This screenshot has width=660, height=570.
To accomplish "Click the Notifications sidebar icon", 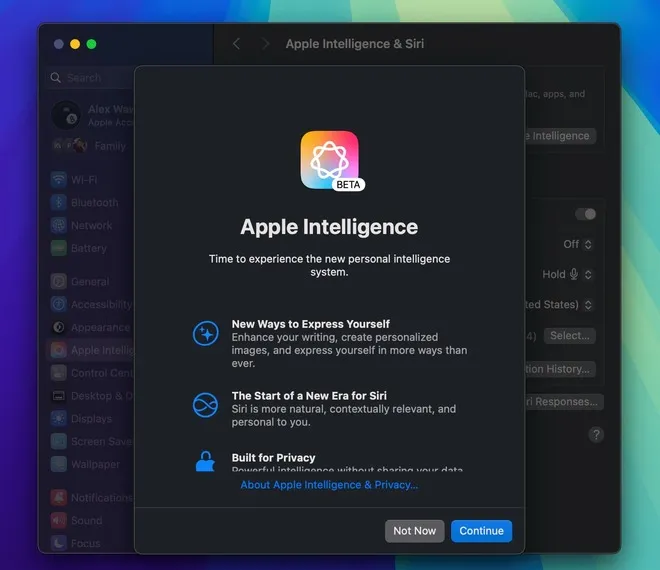I will click(59, 498).
